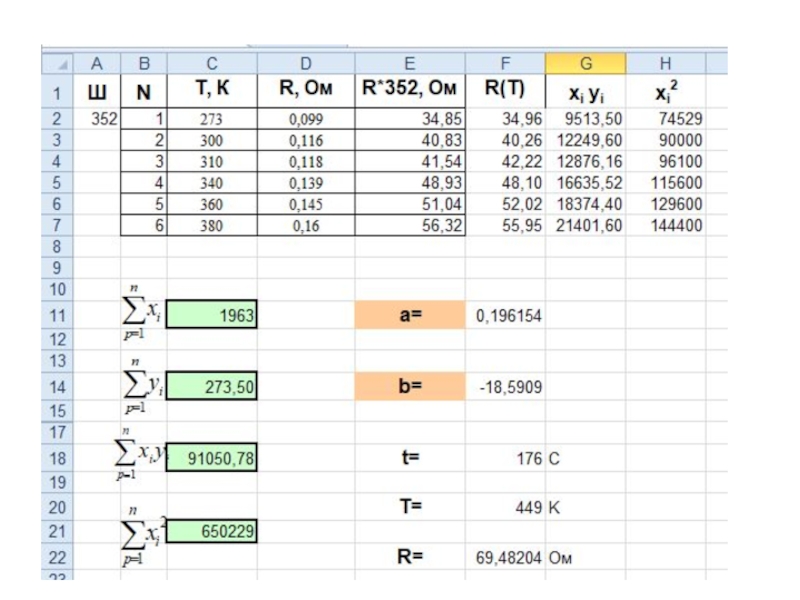Click row 11 header

pos(59,317)
